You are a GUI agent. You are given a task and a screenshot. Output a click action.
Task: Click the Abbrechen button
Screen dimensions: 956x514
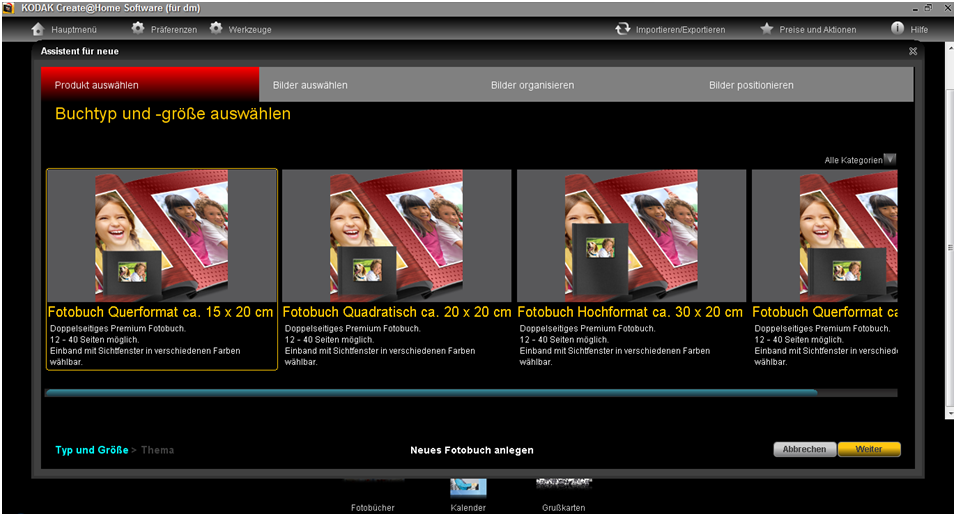coord(804,449)
